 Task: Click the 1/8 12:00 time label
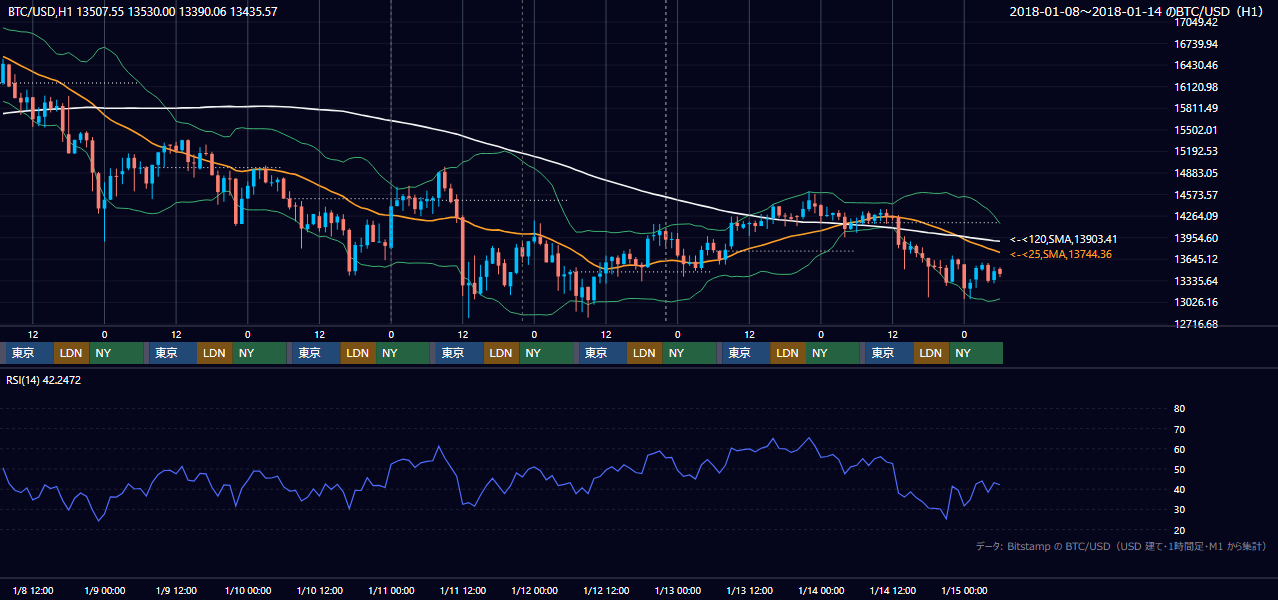point(33,589)
